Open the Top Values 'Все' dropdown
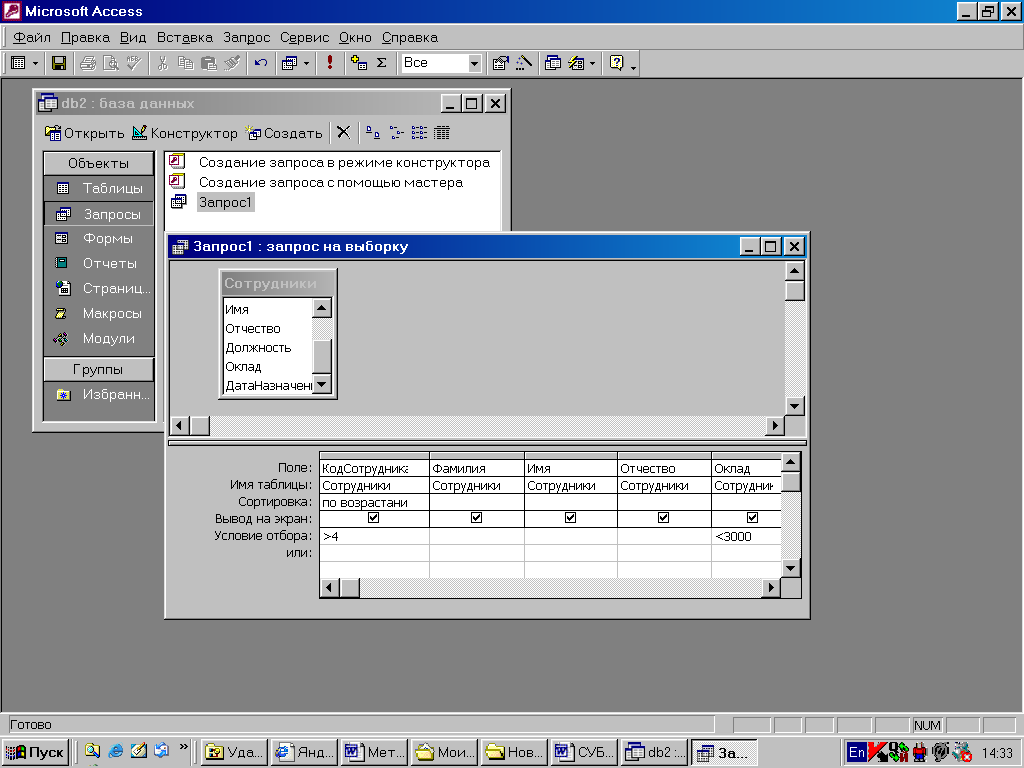Image resolution: width=1024 pixels, height=768 pixels. point(475,63)
